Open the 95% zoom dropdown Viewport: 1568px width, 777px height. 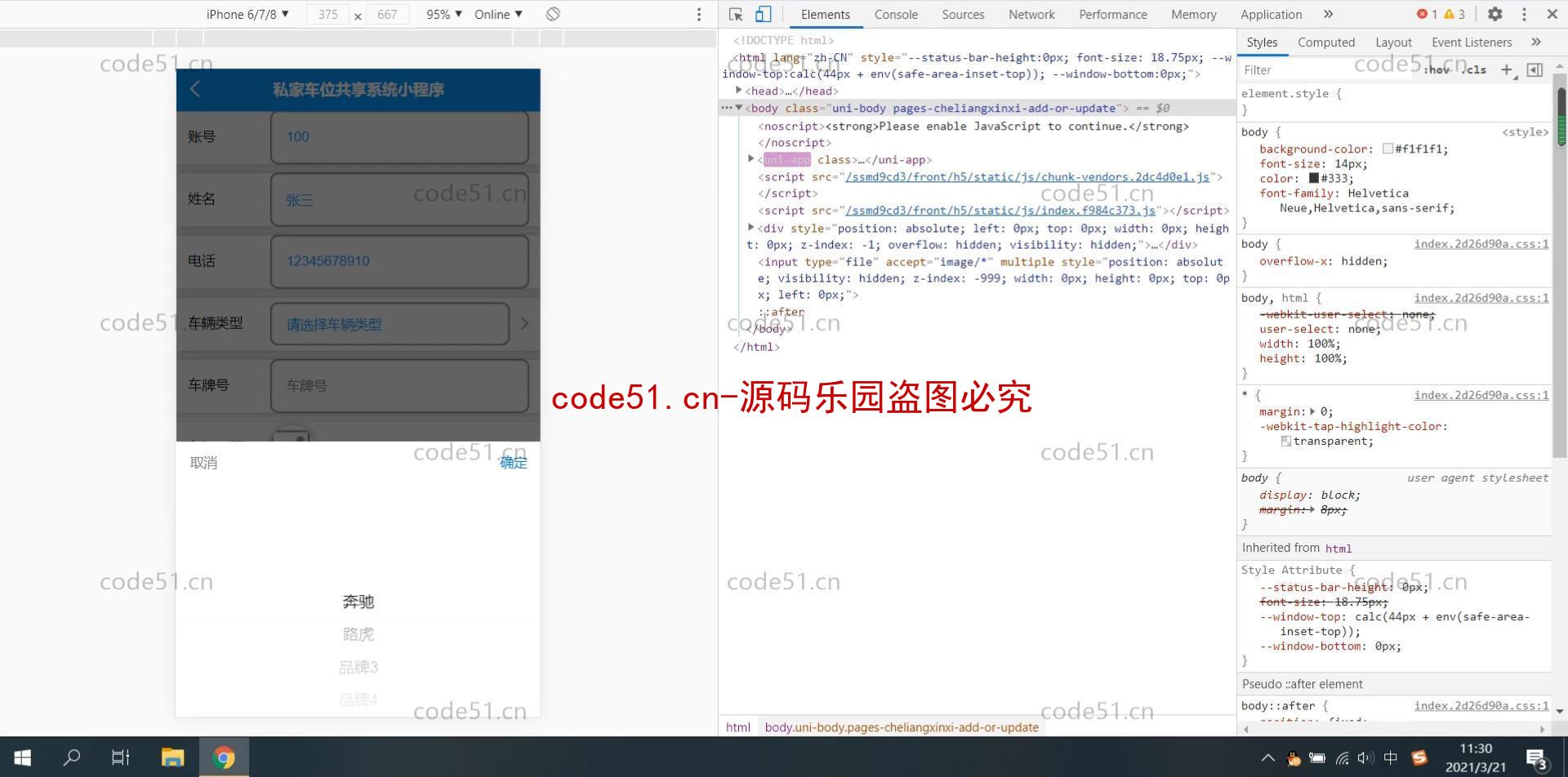point(443,14)
